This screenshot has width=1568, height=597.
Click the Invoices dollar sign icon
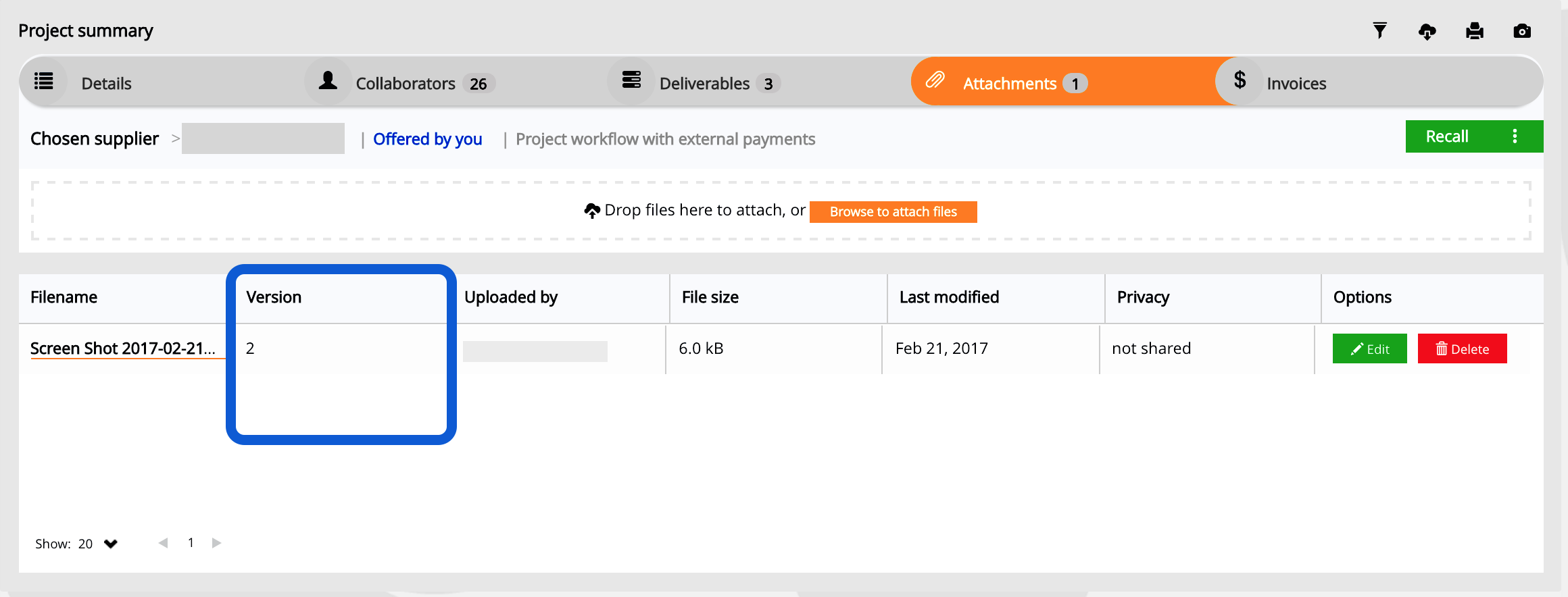tap(1239, 81)
